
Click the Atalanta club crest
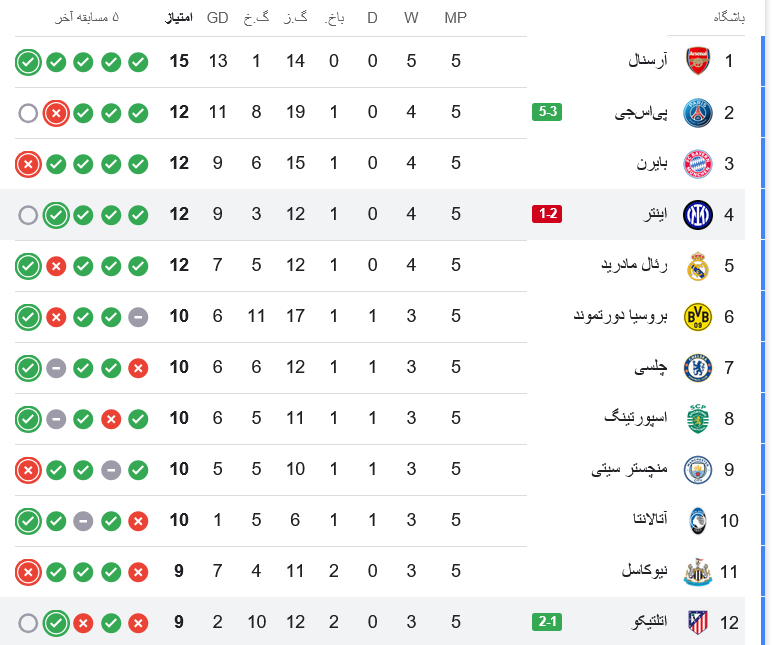click(x=697, y=520)
